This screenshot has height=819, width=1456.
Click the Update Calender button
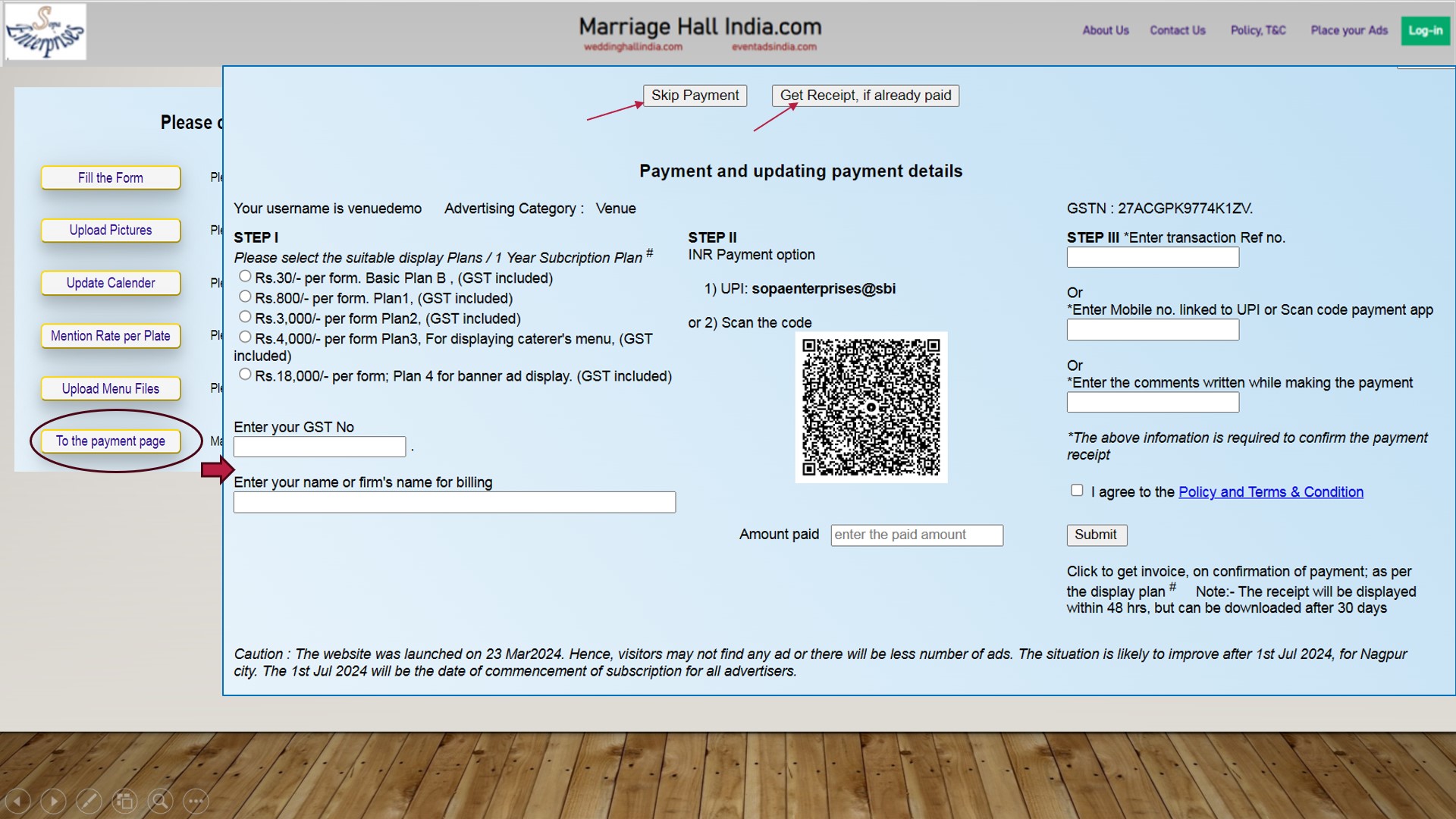(x=111, y=283)
